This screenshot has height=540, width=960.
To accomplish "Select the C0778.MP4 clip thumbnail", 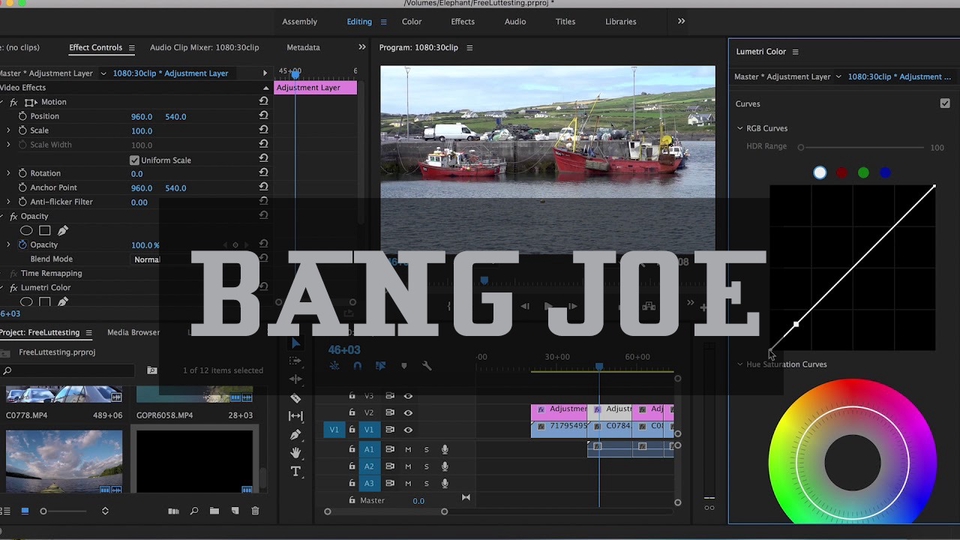I will point(64,394).
